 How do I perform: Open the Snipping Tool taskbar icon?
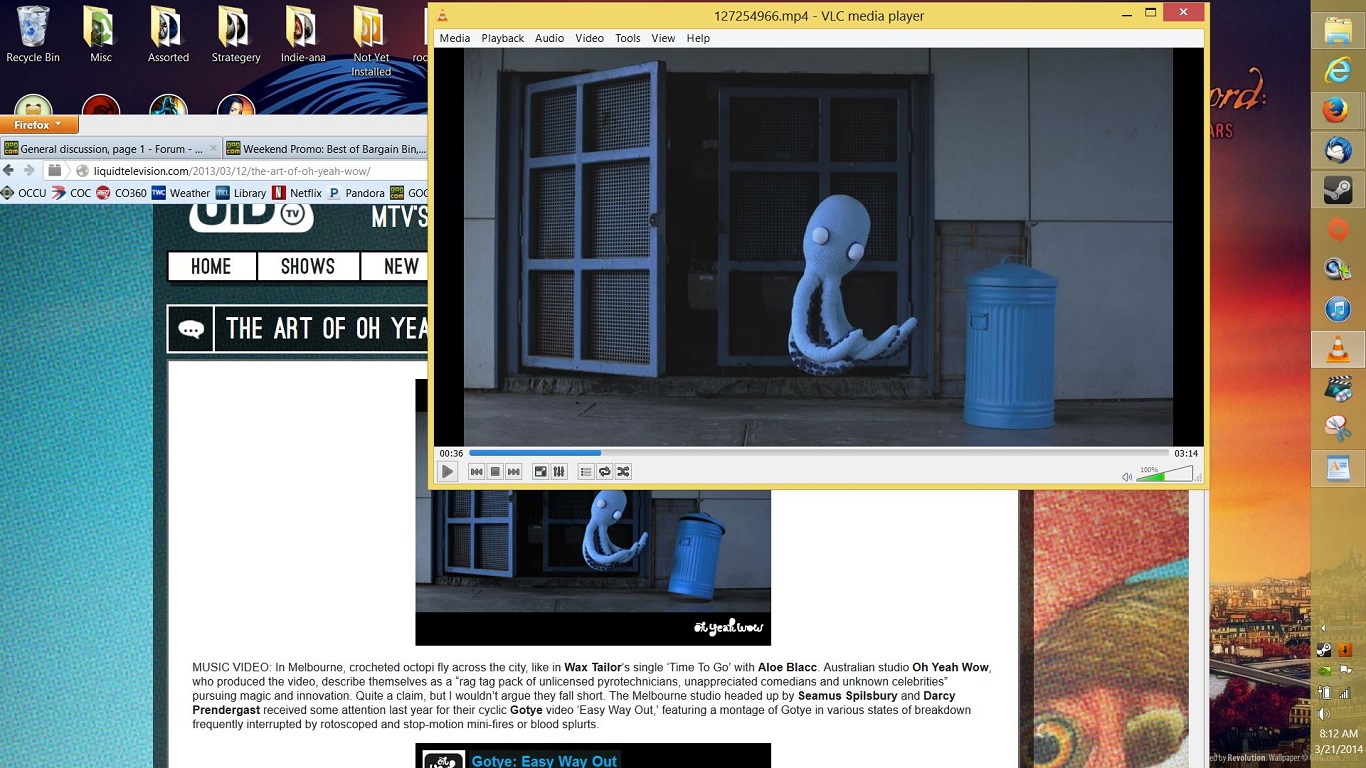(1338, 428)
